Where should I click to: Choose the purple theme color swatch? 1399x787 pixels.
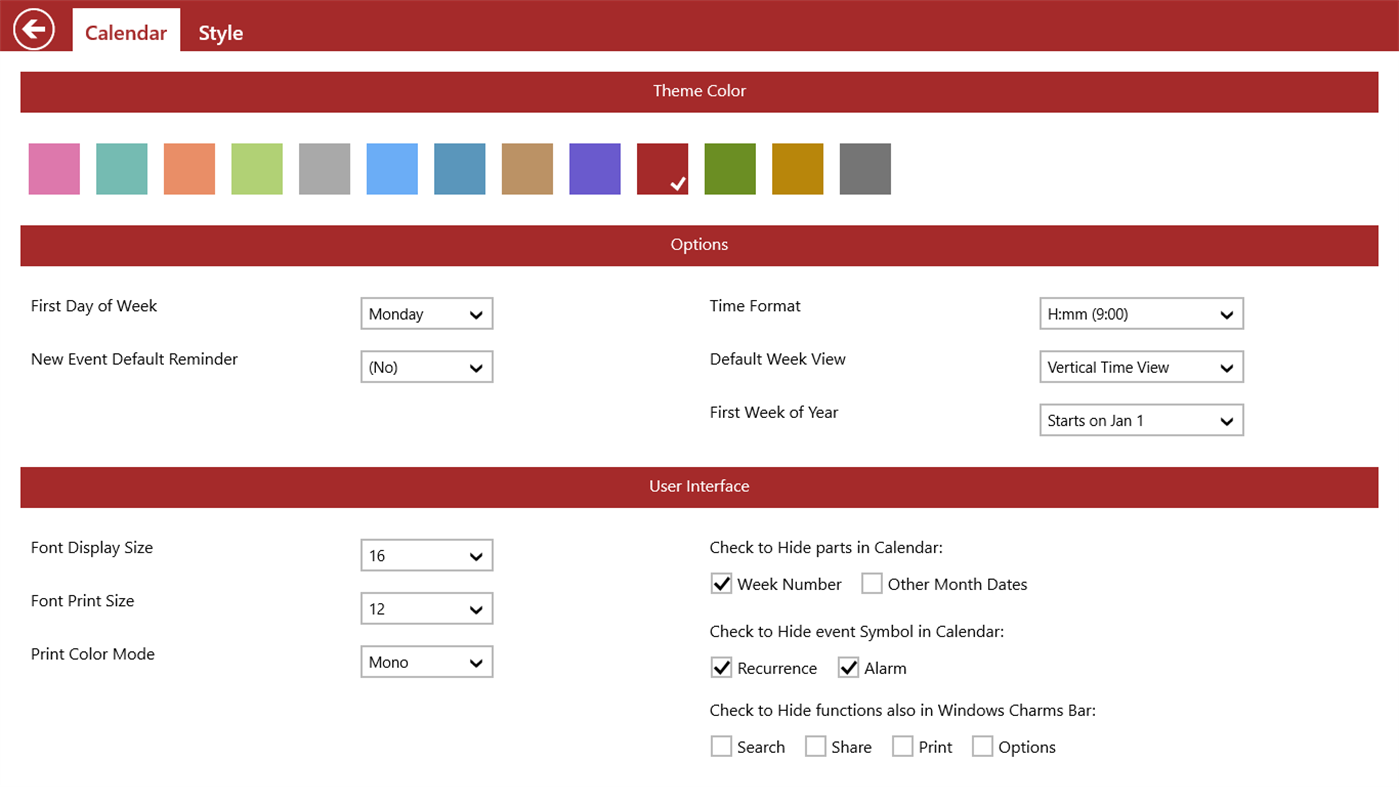pos(595,169)
